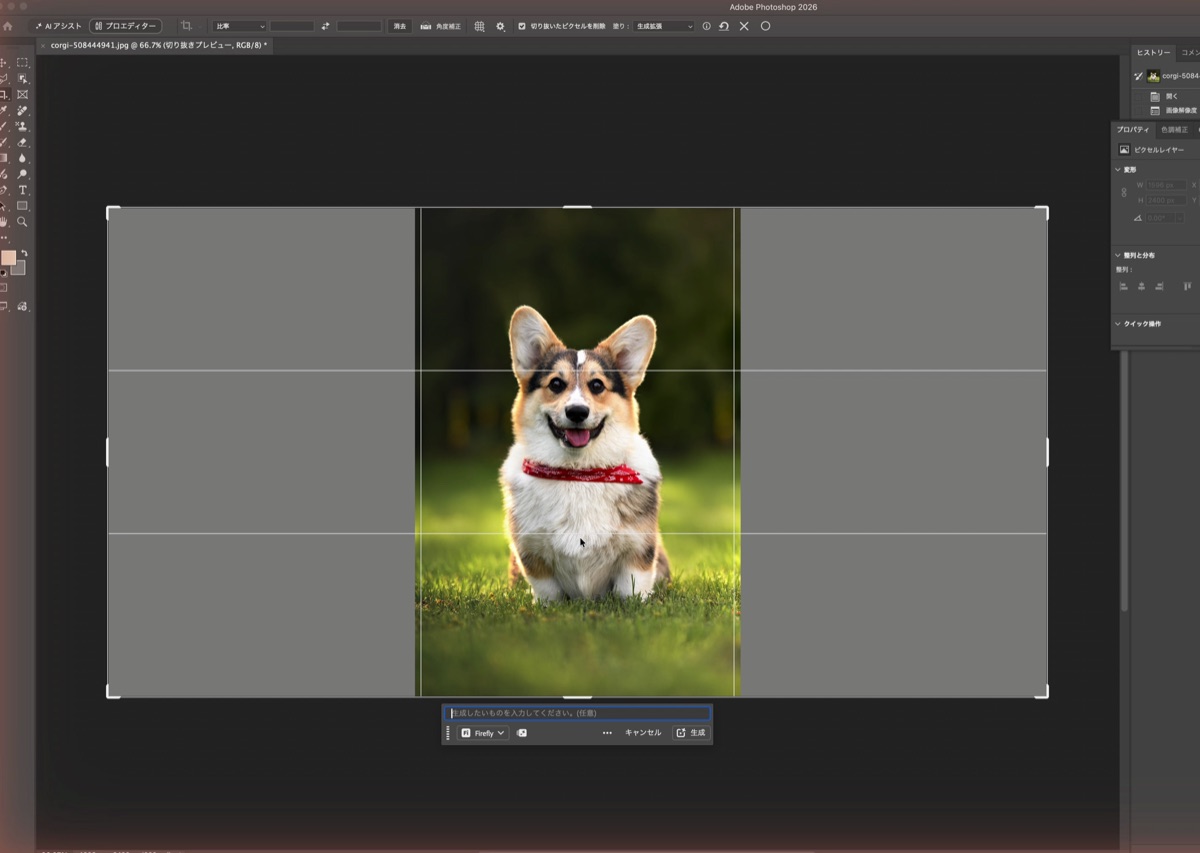Open the crop overlay grid options
The image size is (1200, 853).
(479, 26)
